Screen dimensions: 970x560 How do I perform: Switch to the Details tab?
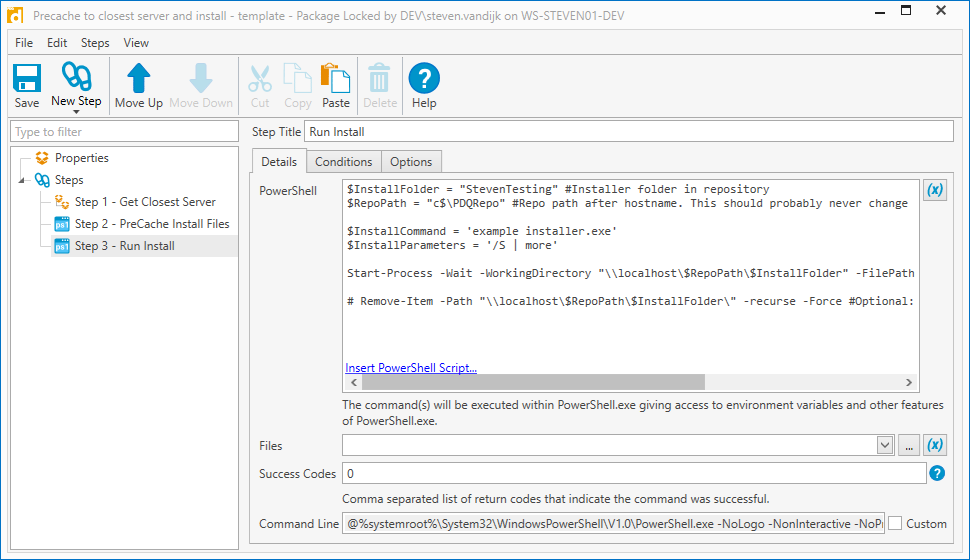click(279, 162)
